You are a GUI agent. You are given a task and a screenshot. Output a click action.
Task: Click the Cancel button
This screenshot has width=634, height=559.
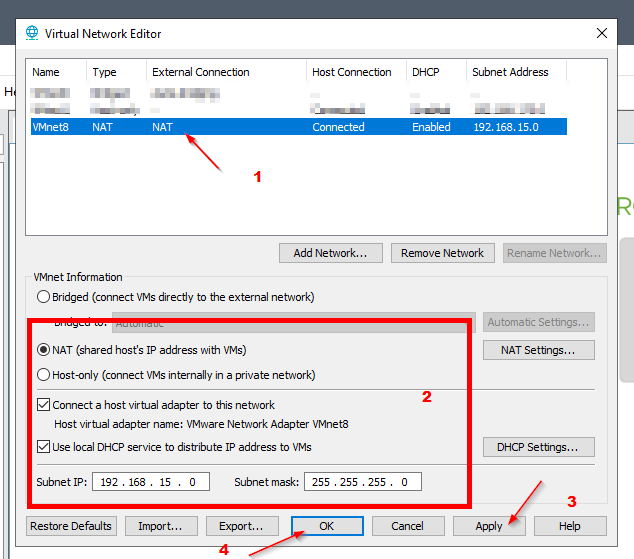[408, 526]
